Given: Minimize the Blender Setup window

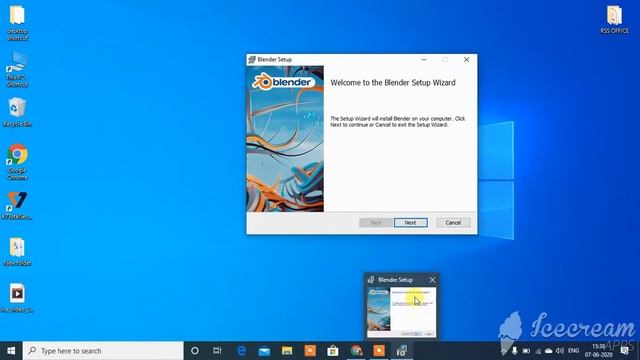Looking at the screenshot, I should (424, 60).
